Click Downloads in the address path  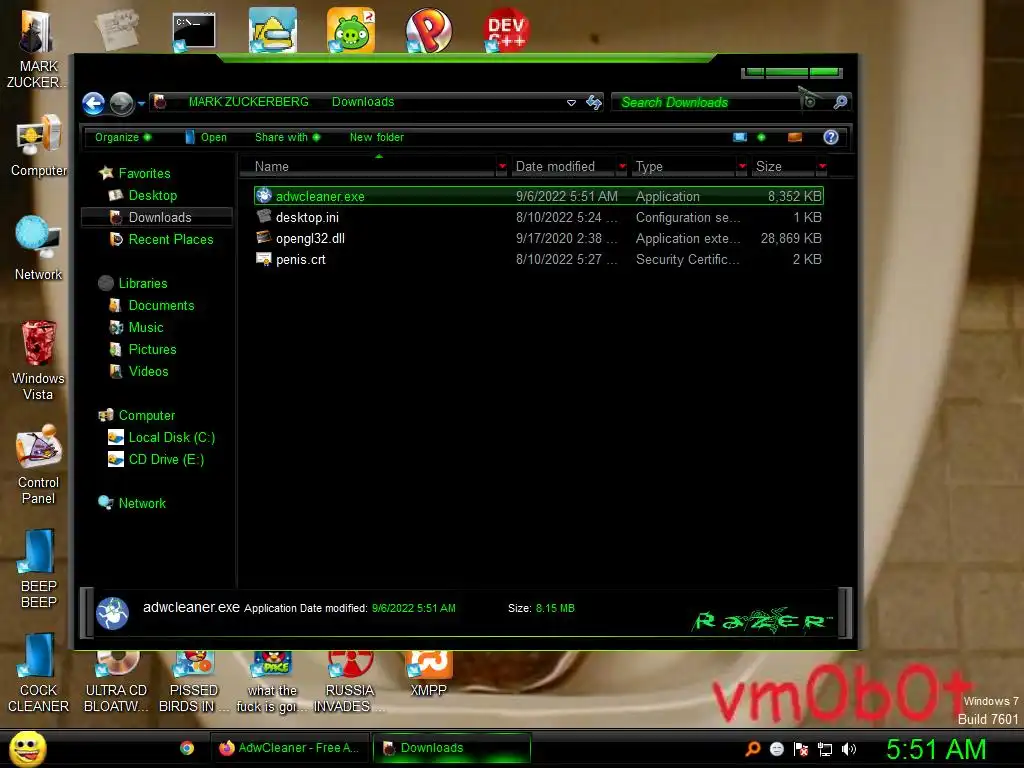point(363,102)
